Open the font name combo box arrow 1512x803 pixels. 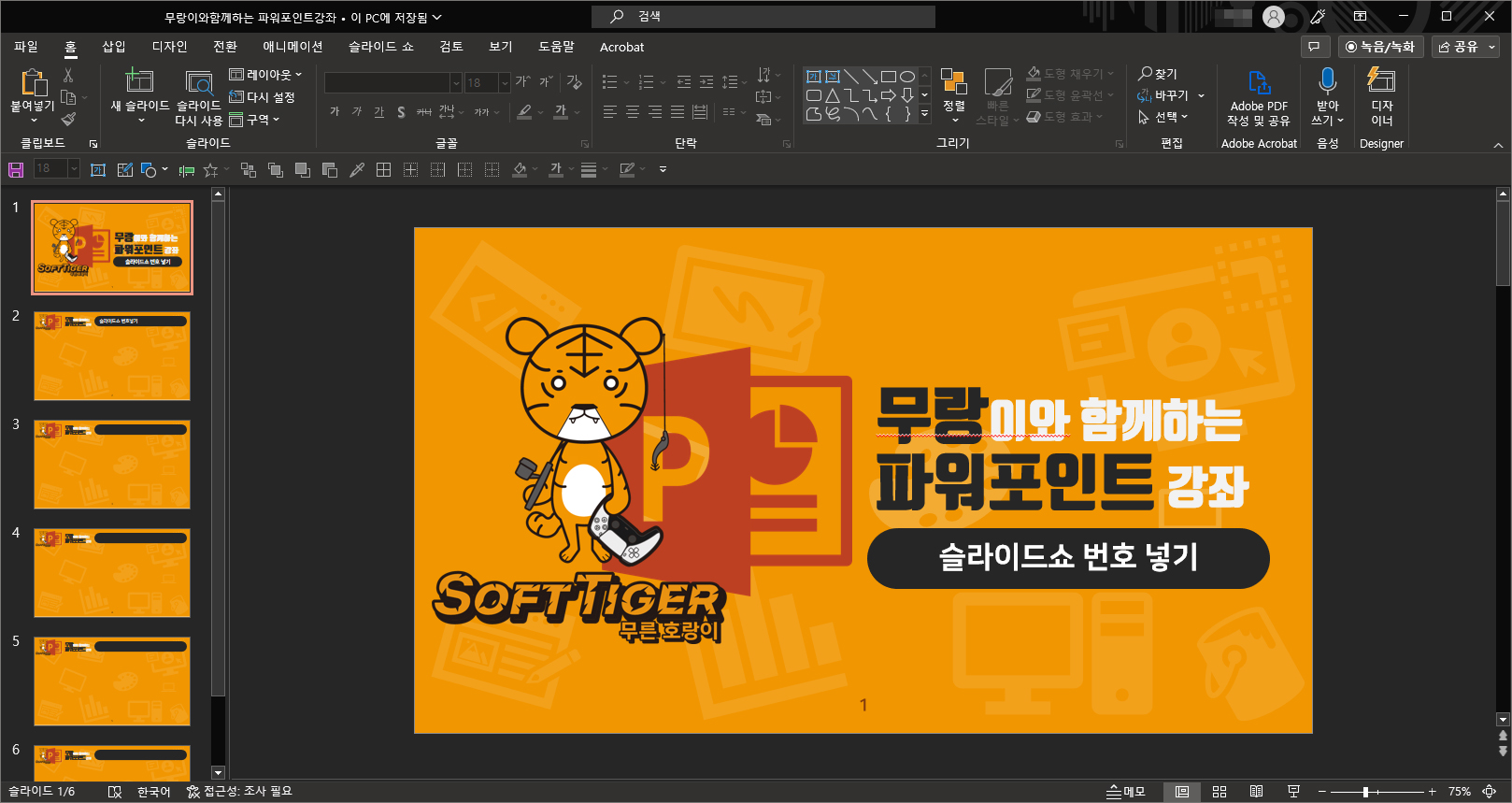(456, 83)
